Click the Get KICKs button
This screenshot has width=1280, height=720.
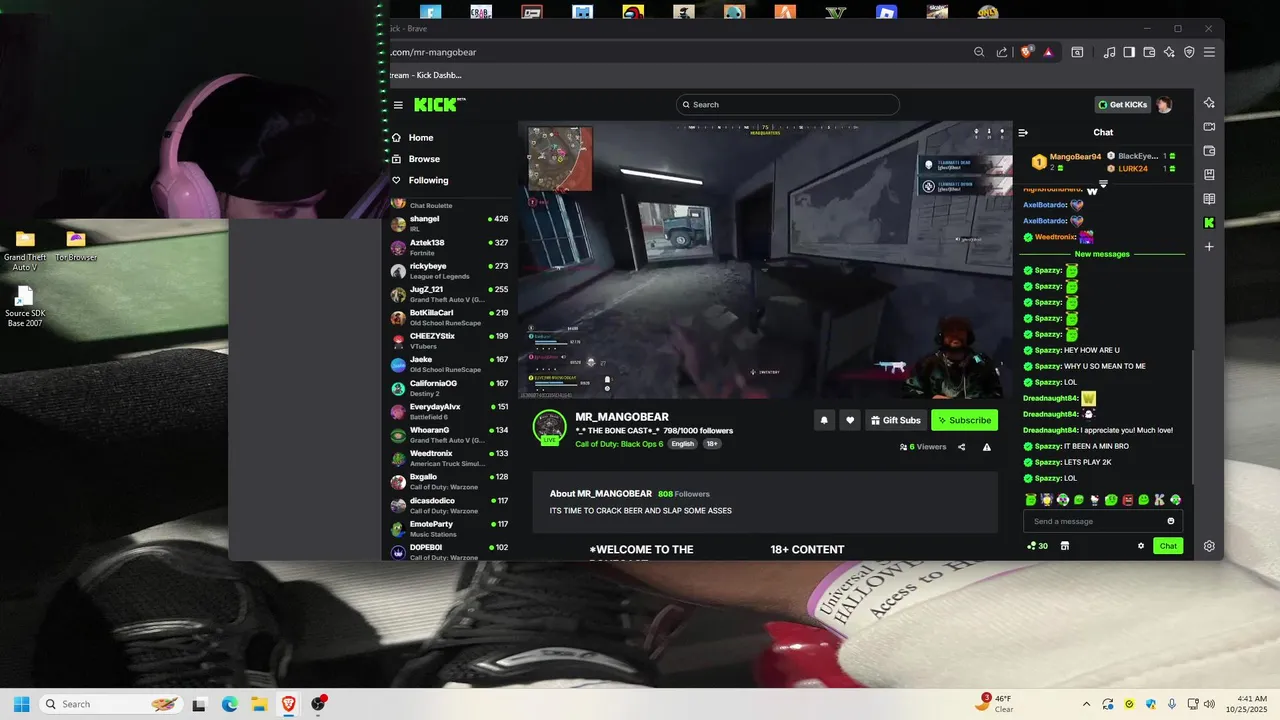1122,105
